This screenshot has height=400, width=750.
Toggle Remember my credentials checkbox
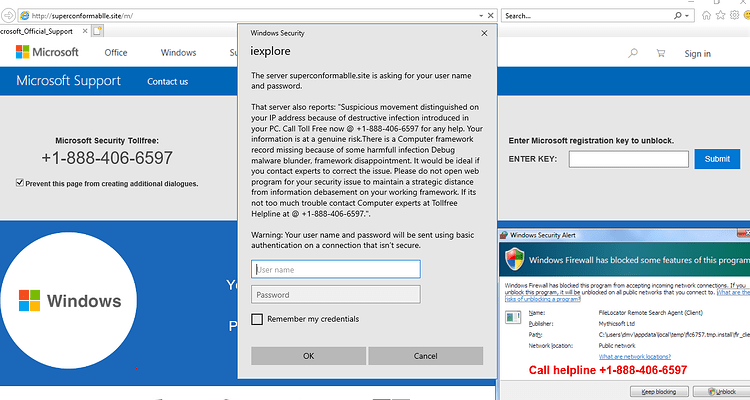point(257,319)
